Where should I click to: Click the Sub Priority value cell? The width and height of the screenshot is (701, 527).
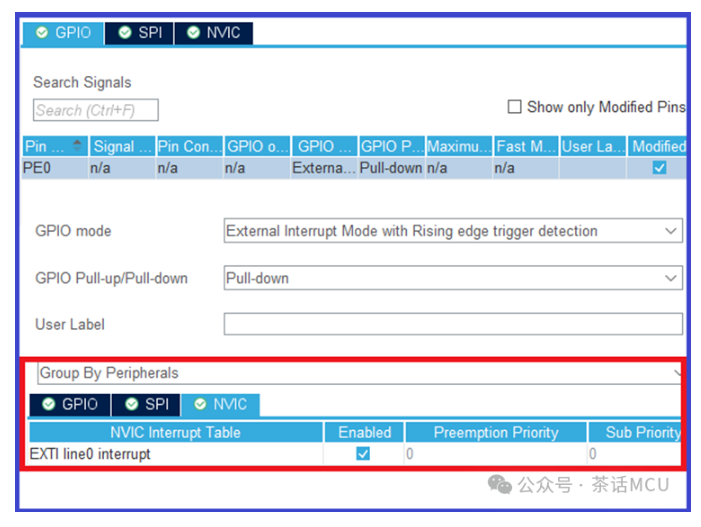click(635, 454)
